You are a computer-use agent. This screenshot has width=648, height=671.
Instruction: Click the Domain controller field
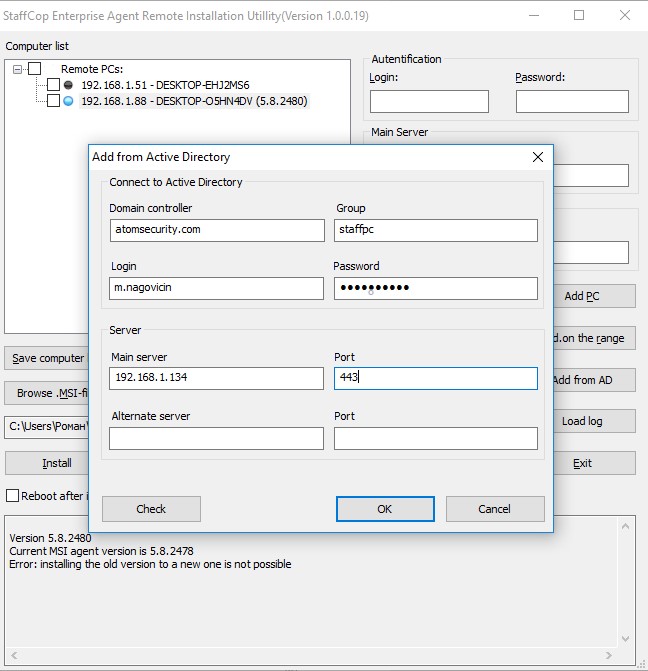coord(216,230)
